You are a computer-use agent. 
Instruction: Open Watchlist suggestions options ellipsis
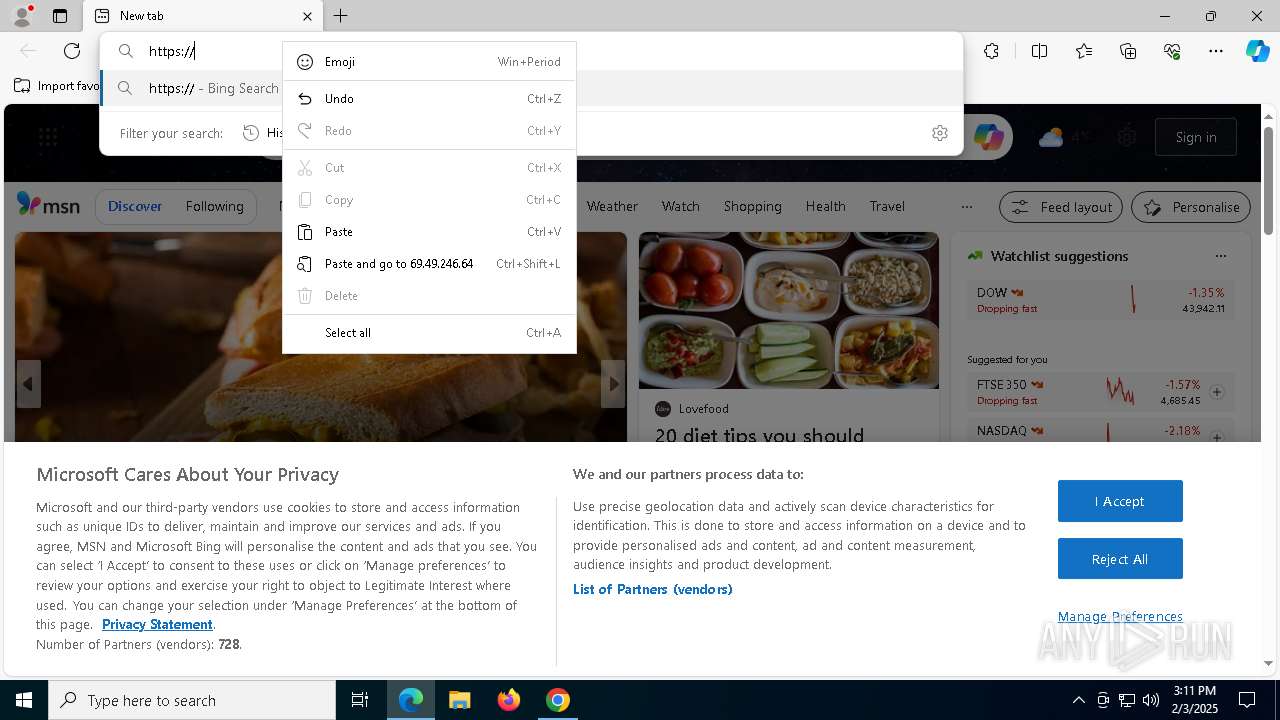click(x=1220, y=256)
